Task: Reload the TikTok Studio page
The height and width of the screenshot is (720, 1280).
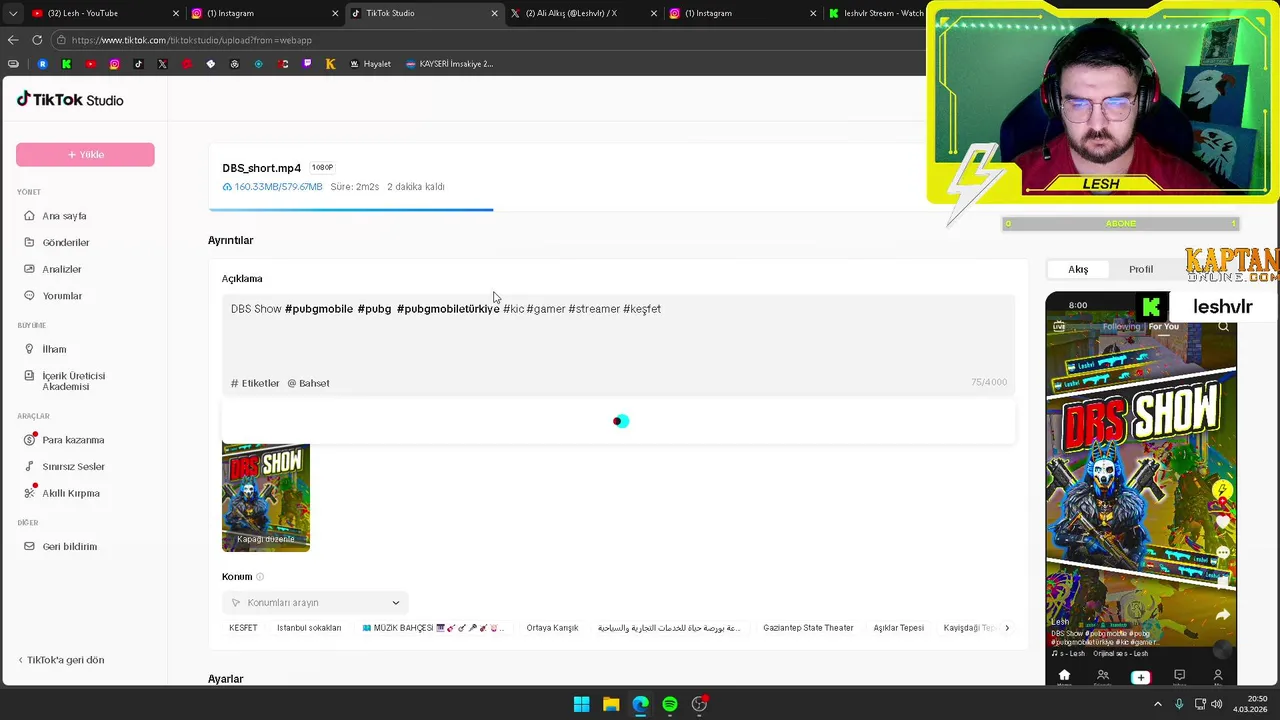Action: tap(37, 40)
